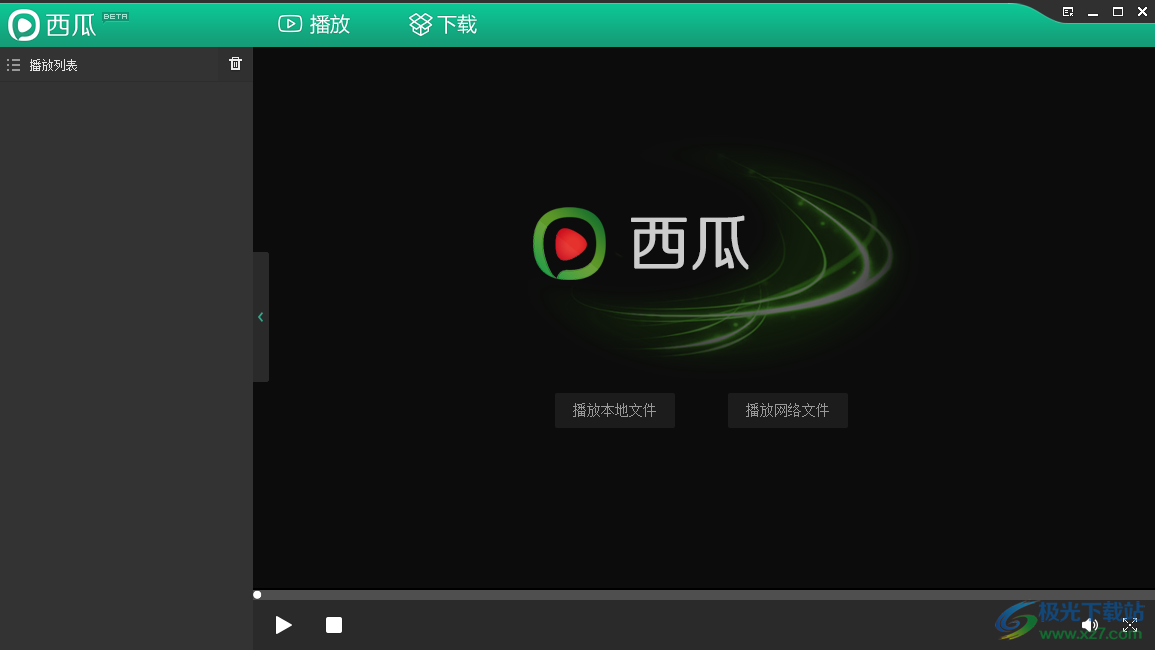The image size is (1155, 650).
Task: Collapse the playlist panel with the chevron
Action: [260, 317]
